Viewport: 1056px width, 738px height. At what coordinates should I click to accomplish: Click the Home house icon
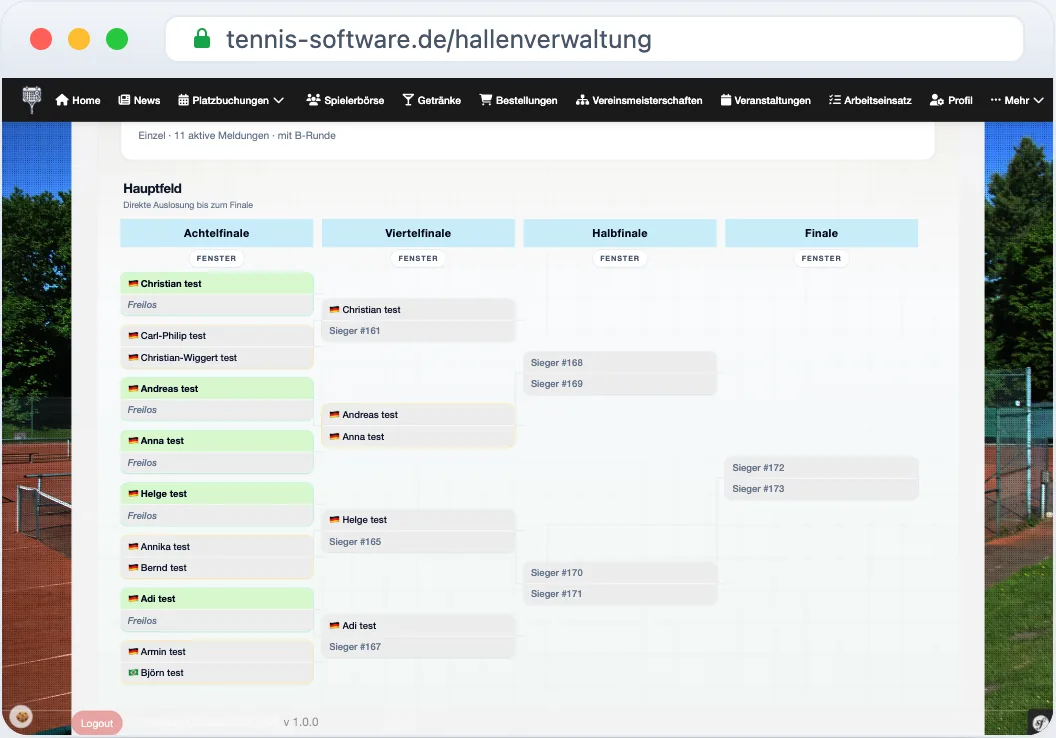(62, 100)
